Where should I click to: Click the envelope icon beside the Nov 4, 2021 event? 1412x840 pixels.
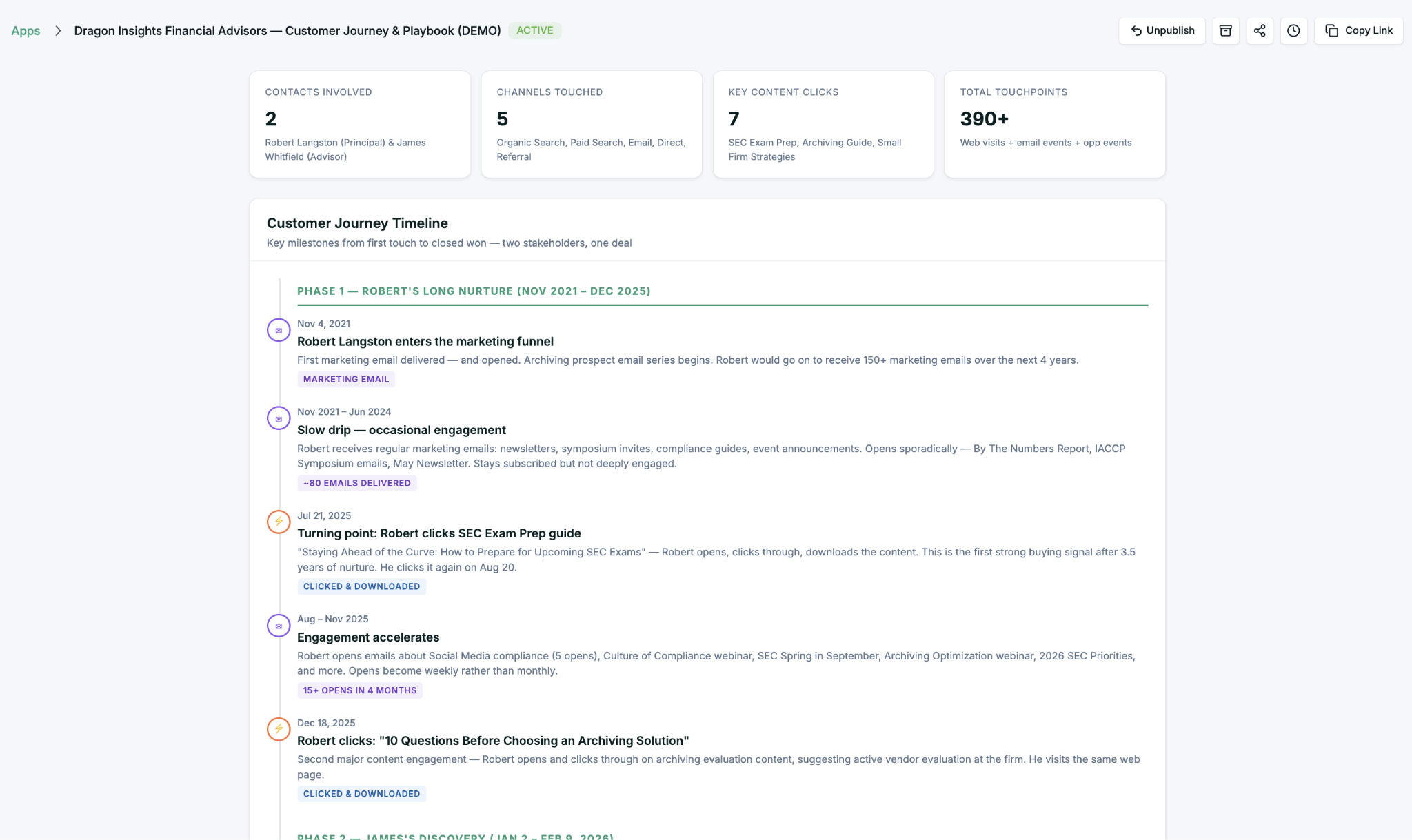[x=279, y=330]
